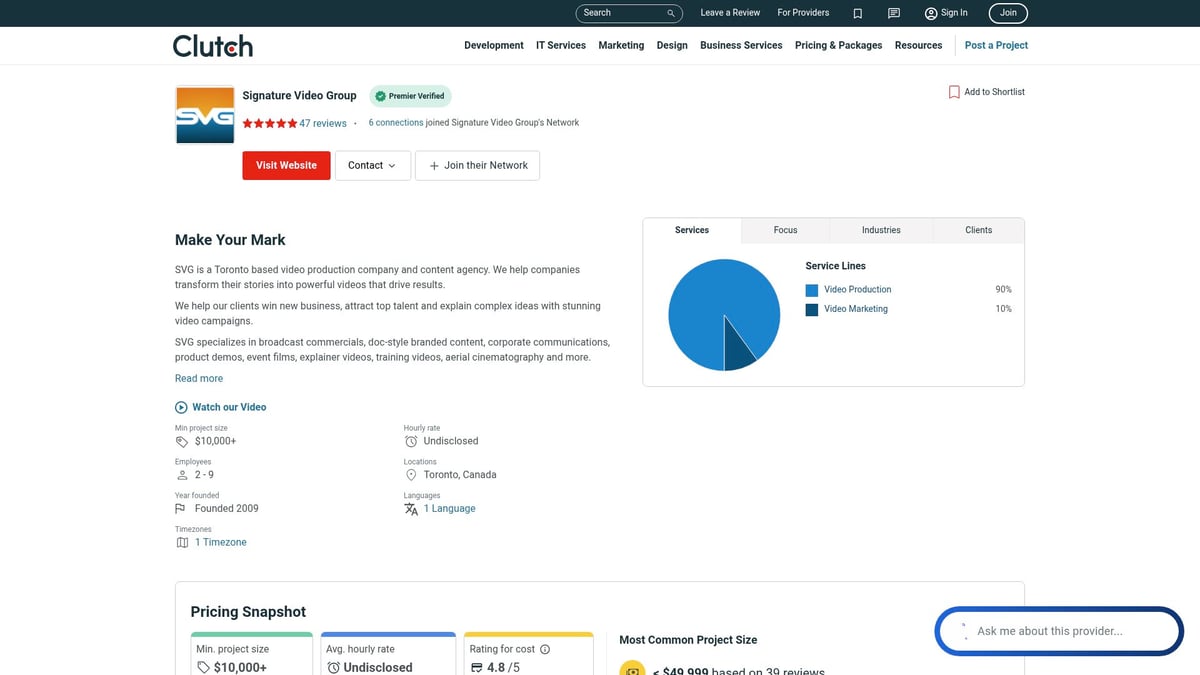Click the SVG company logo
This screenshot has width=1200, height=675.
(205, 115)
